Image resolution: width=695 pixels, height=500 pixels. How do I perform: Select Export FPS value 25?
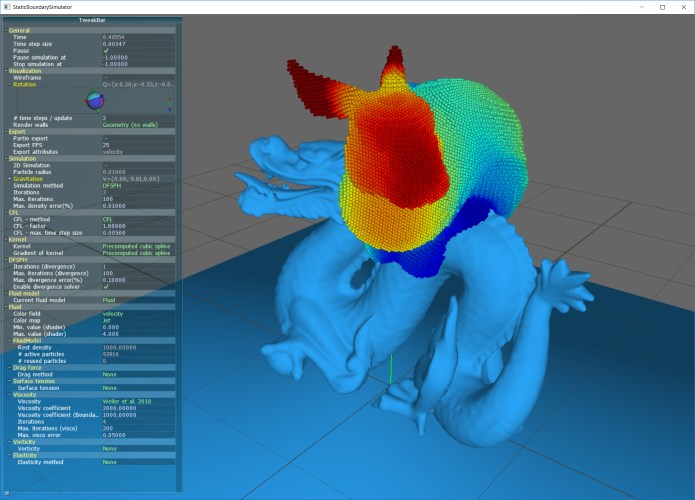[139, 145]
